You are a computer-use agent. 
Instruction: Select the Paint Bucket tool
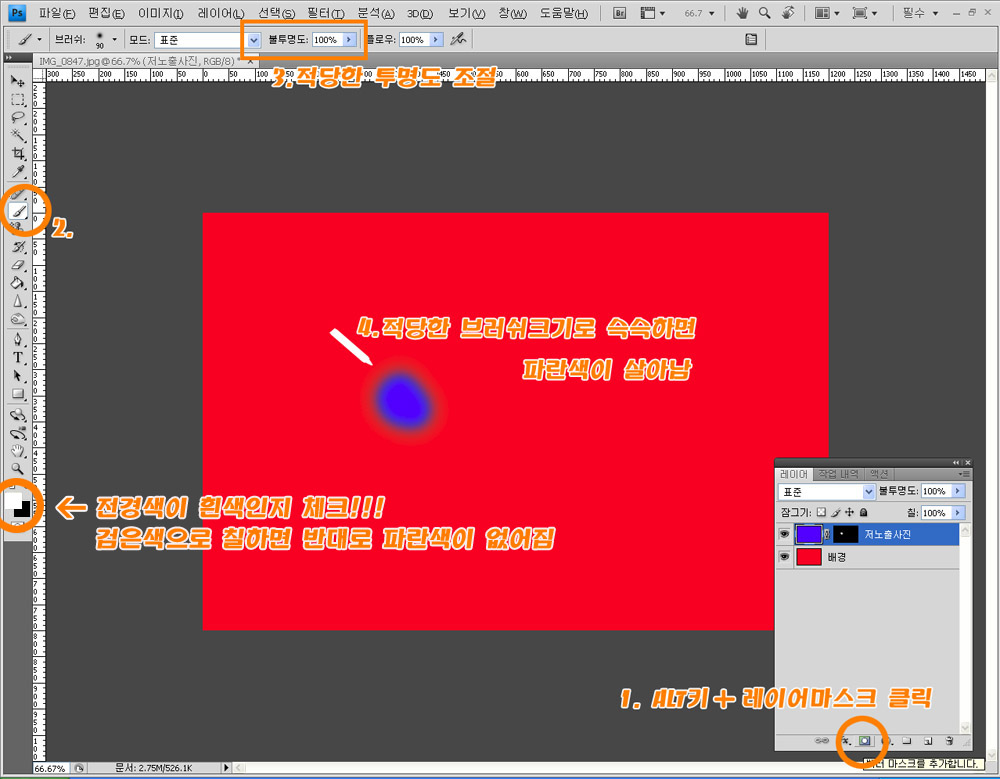tap(18, 283)
